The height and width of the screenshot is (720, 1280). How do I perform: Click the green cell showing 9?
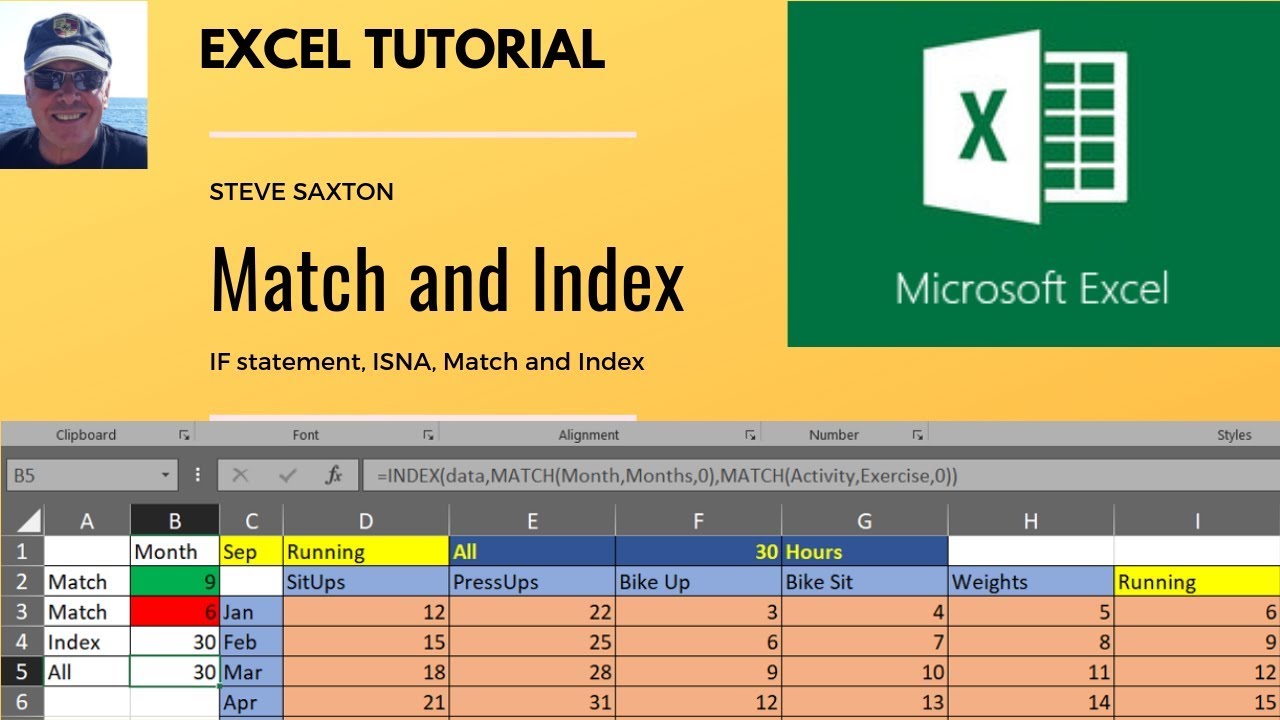[175, 581]
